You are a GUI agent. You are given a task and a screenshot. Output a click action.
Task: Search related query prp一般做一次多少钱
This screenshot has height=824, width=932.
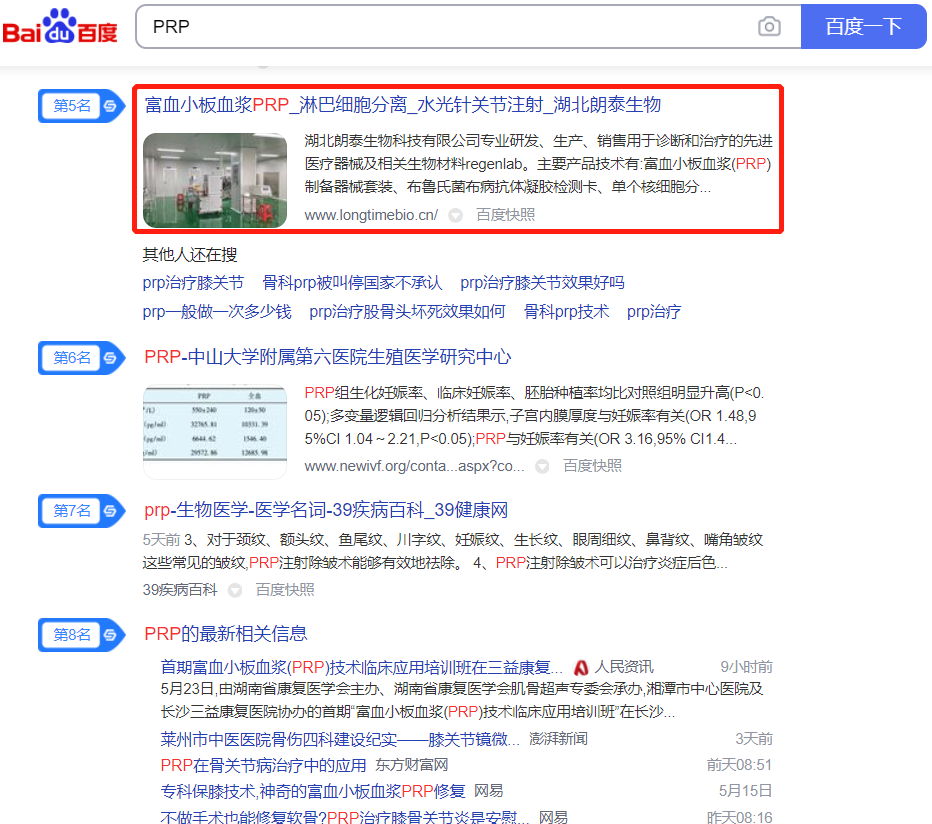pyautogui.click(x=217, y=312)
